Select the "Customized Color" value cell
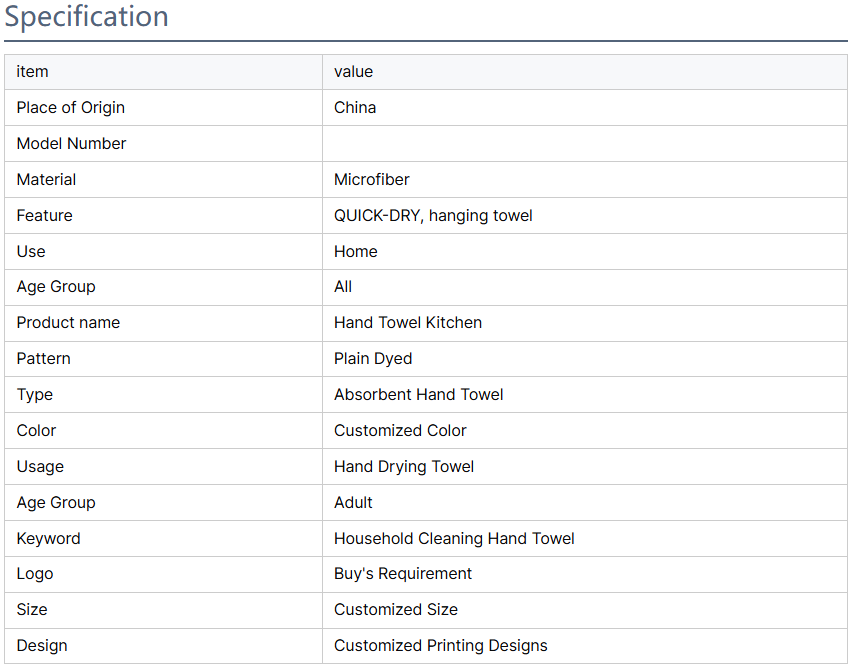 pyautogui.click(x=400, y=431)
